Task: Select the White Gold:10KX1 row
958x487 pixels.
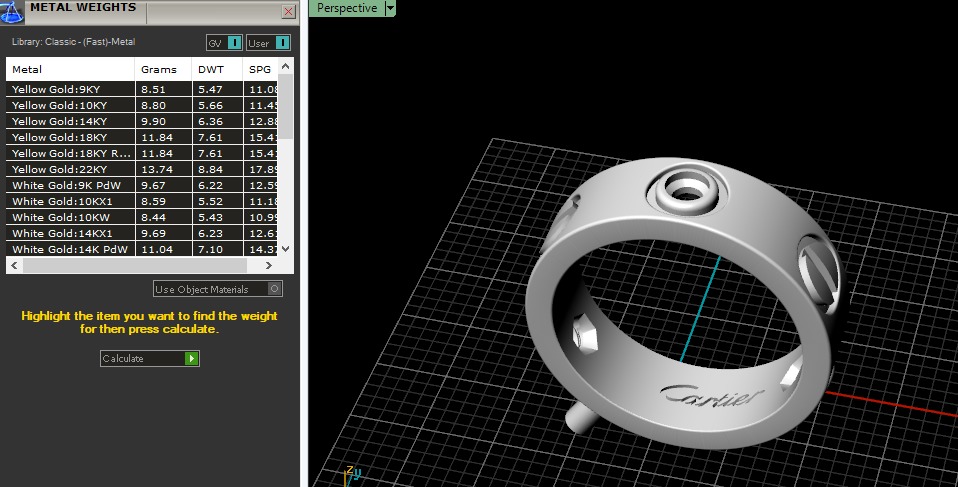Action: [142, 201]
